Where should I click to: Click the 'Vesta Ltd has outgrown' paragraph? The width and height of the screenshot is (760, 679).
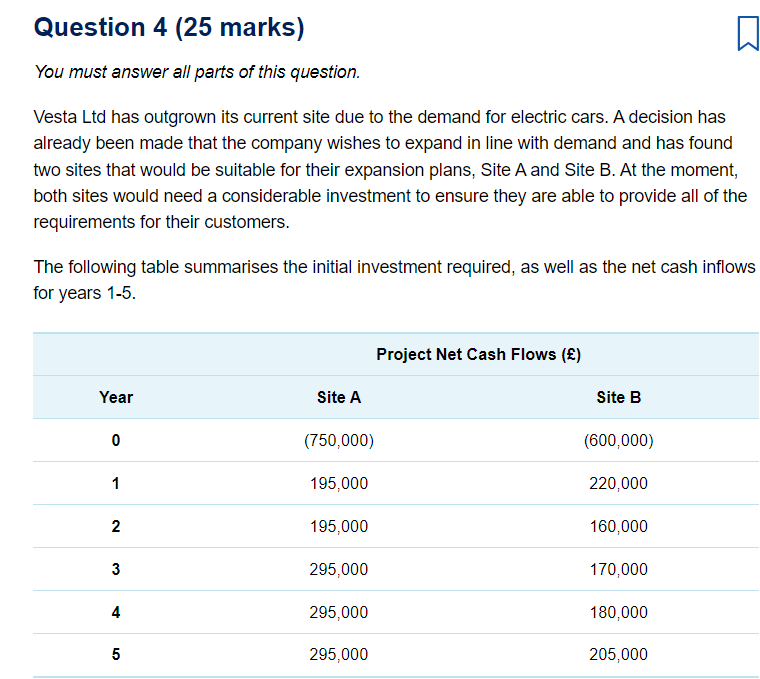[x=390, y=170]
